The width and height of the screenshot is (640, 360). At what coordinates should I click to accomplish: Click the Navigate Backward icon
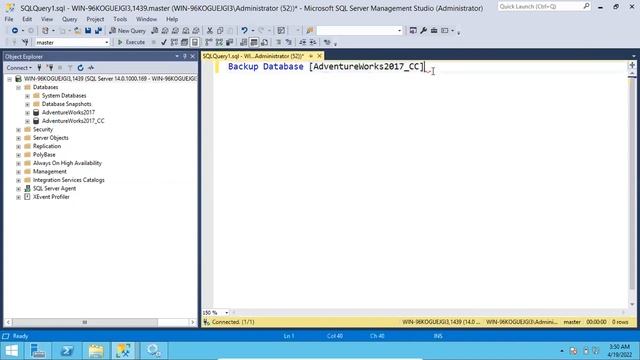tap(15, 31)
